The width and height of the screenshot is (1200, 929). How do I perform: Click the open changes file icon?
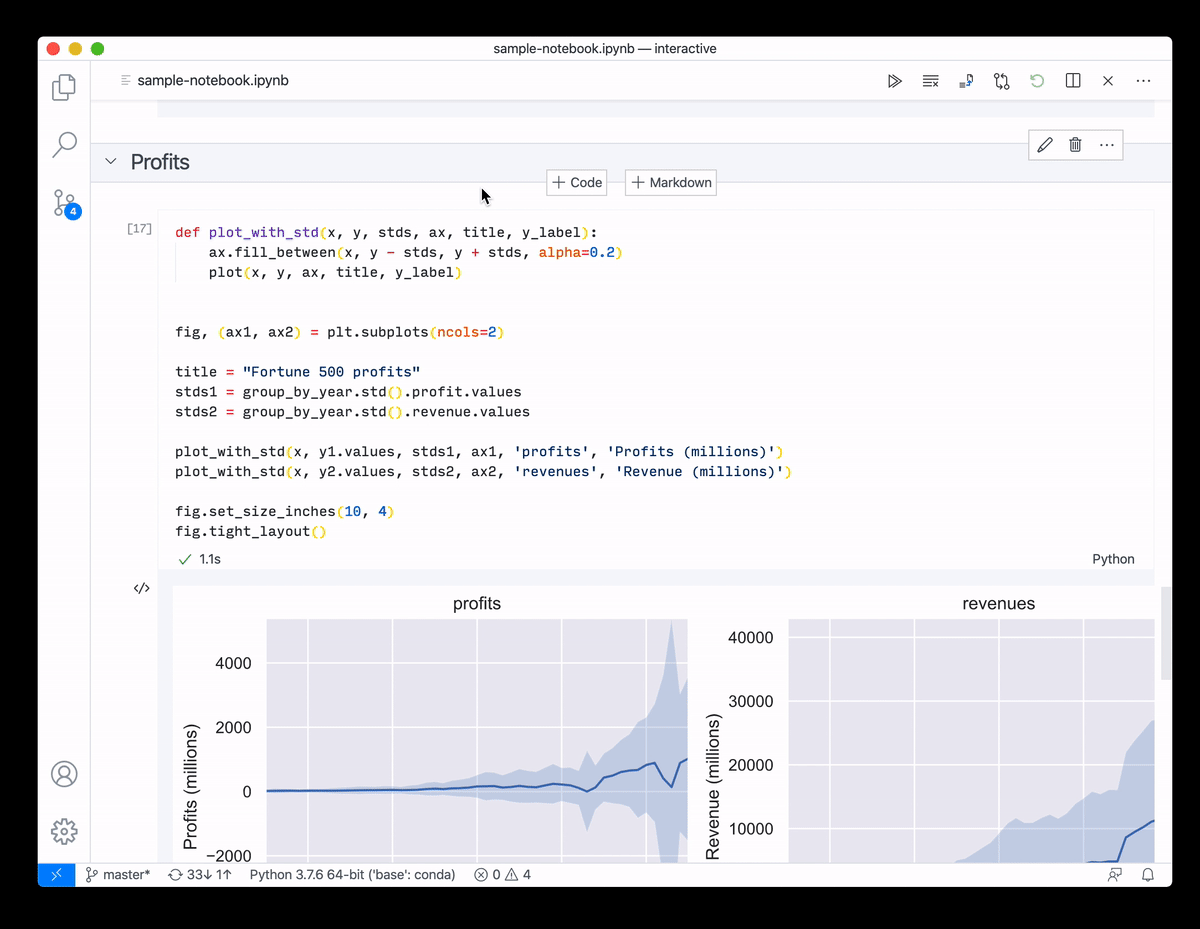[966, 81]
